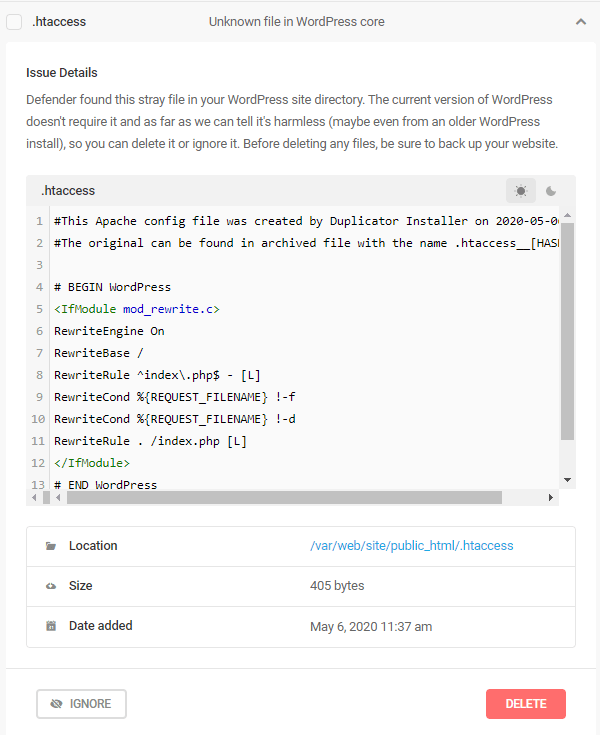The image size is (600, 735).
Task: Click 'Unknown file in WordPress core' text
Action: coord(297,22)
